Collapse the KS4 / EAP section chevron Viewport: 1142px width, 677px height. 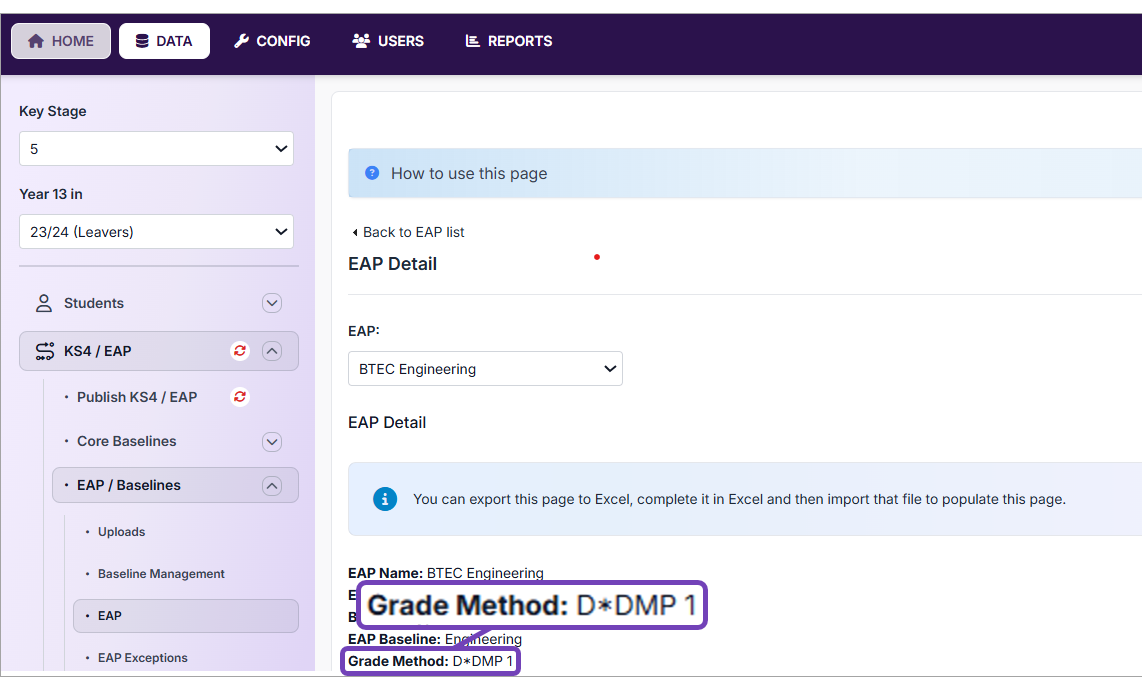coord(272,351)
